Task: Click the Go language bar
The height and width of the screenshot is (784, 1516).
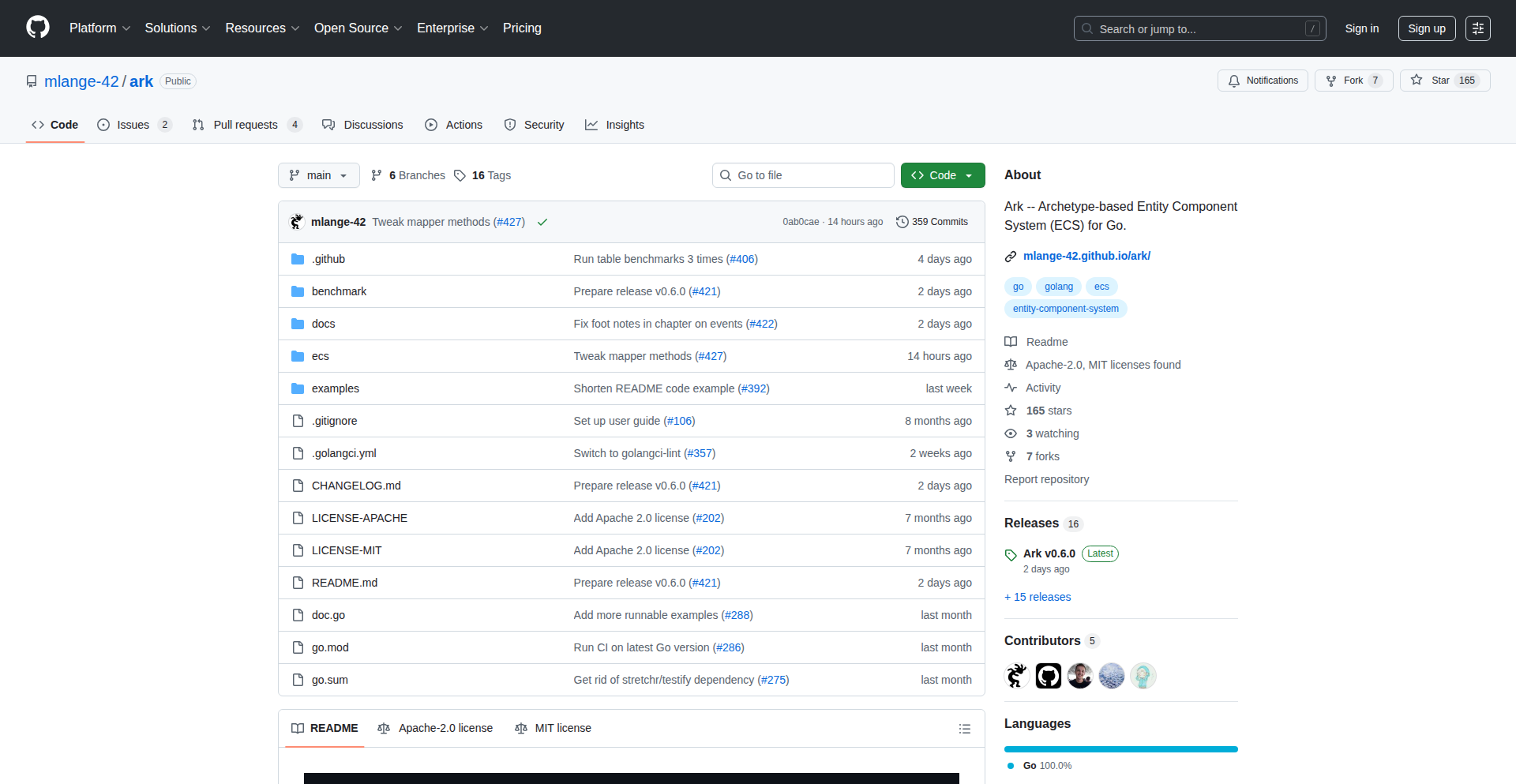Action: click(x=1121, y=749)
